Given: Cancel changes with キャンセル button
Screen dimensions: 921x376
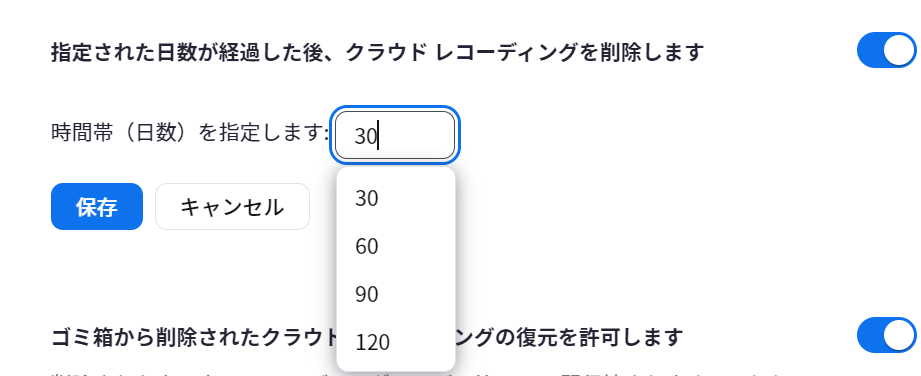Looking at the screenshot, I should 232,206.
